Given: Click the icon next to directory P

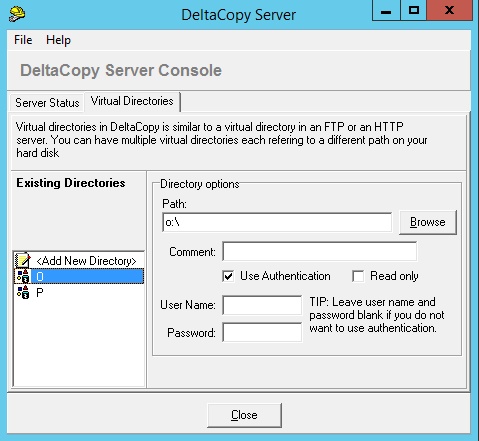Looking at the screenshot, I should (23, 292).
